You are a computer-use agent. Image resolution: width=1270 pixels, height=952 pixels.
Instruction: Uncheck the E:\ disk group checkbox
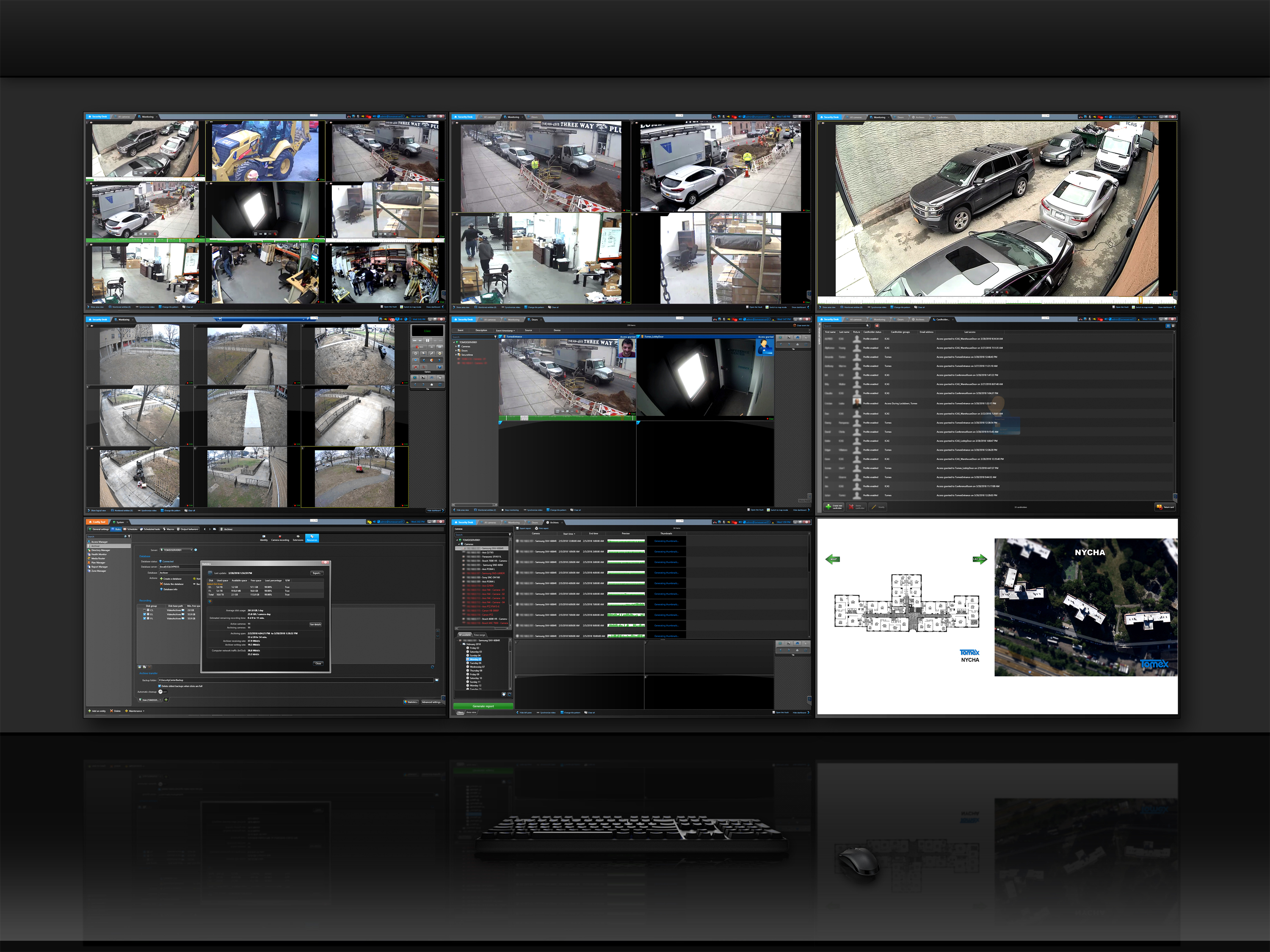click(145, 615)
